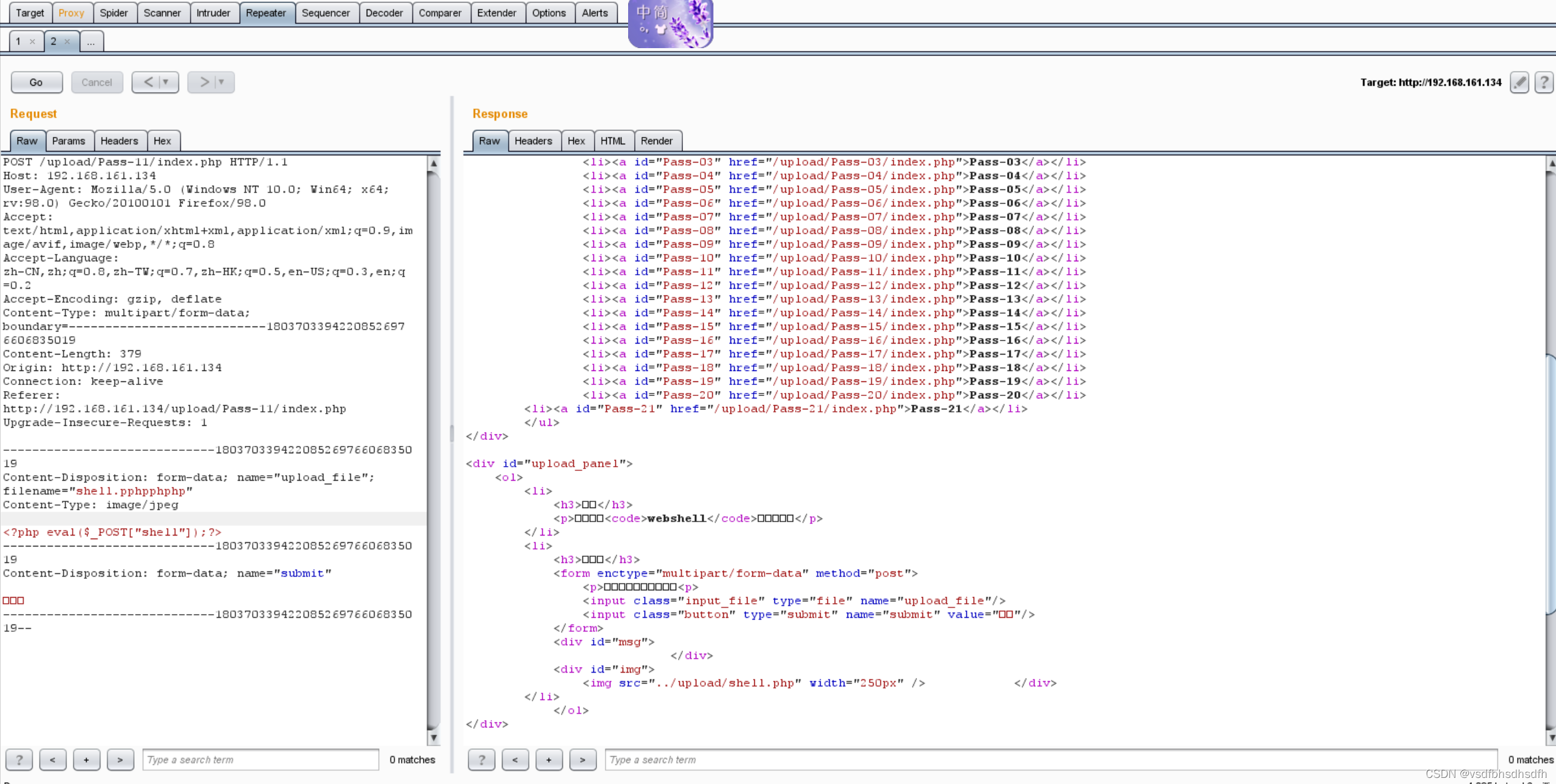The height and width of the screenshot is (784, 1556).
Task: Expand the history back dropdown arrow
Action: pyautogui.click(x=166, y=82)
